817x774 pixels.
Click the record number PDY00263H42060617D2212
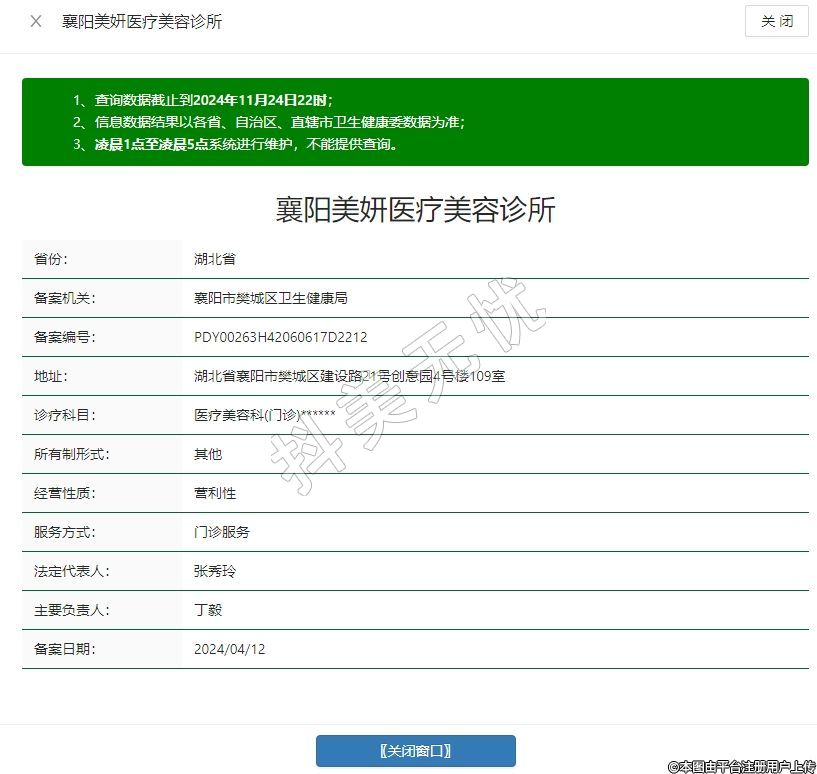pos(280,337)
